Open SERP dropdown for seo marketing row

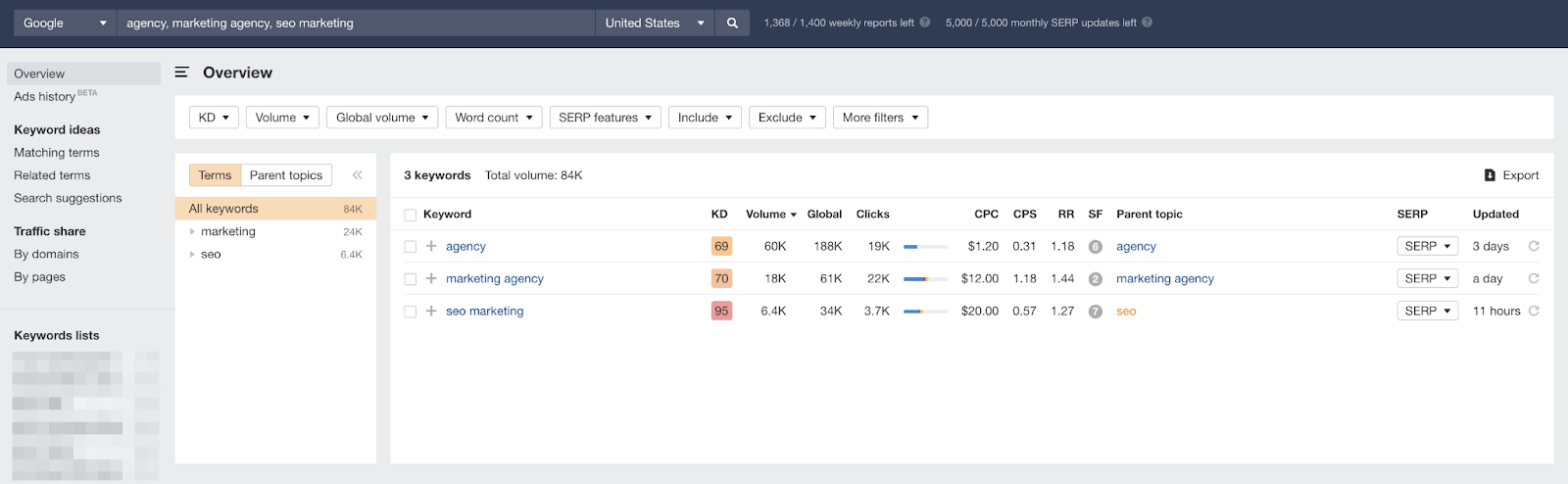[x=1428, y=311]
